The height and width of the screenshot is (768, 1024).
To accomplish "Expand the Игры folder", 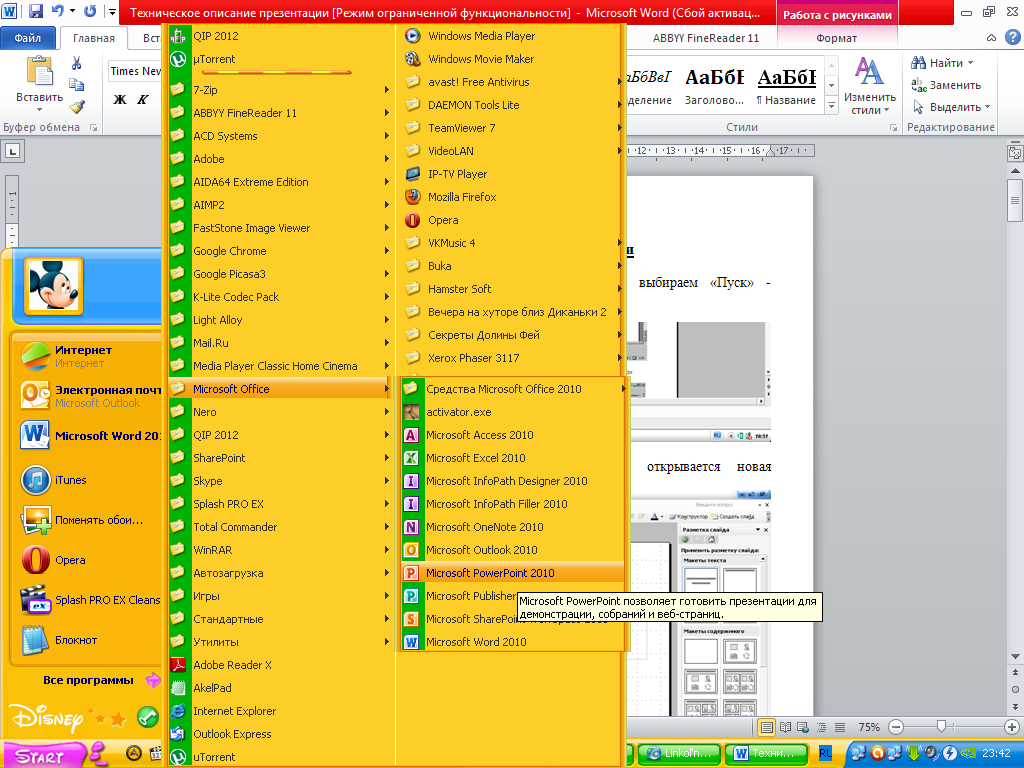I will tap(281, 596).
